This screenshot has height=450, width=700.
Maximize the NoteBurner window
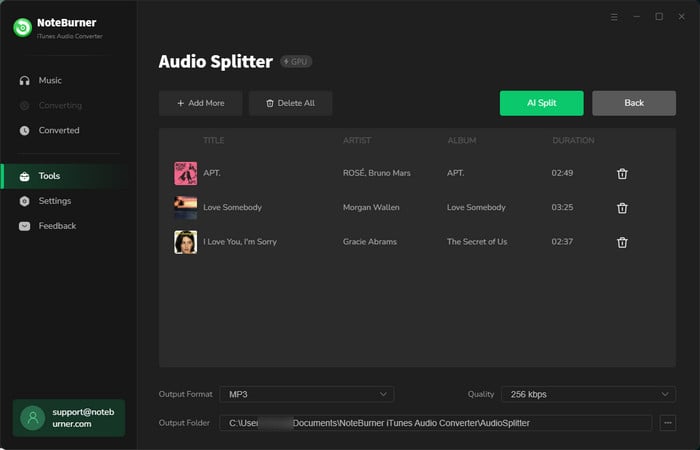click(x=659, y=17)
